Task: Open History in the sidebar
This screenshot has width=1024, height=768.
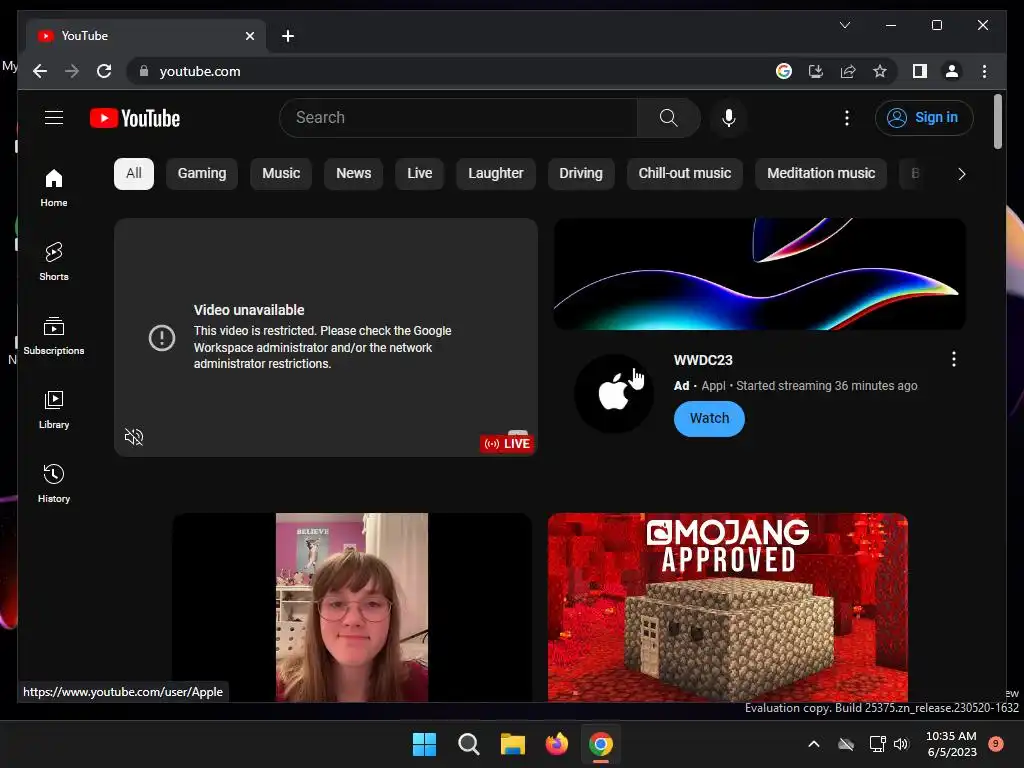Action: tap(54, 483)
